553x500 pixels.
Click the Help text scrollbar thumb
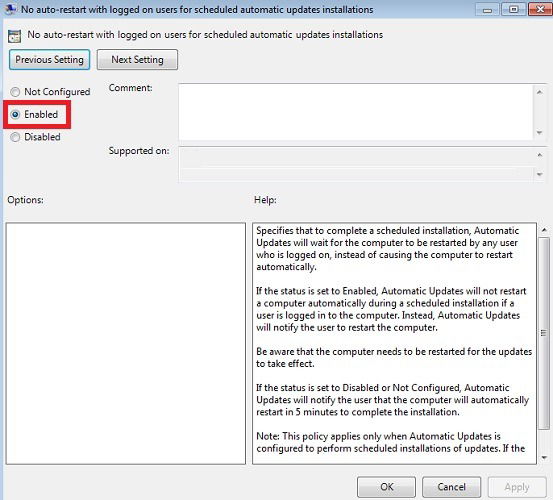544,333
